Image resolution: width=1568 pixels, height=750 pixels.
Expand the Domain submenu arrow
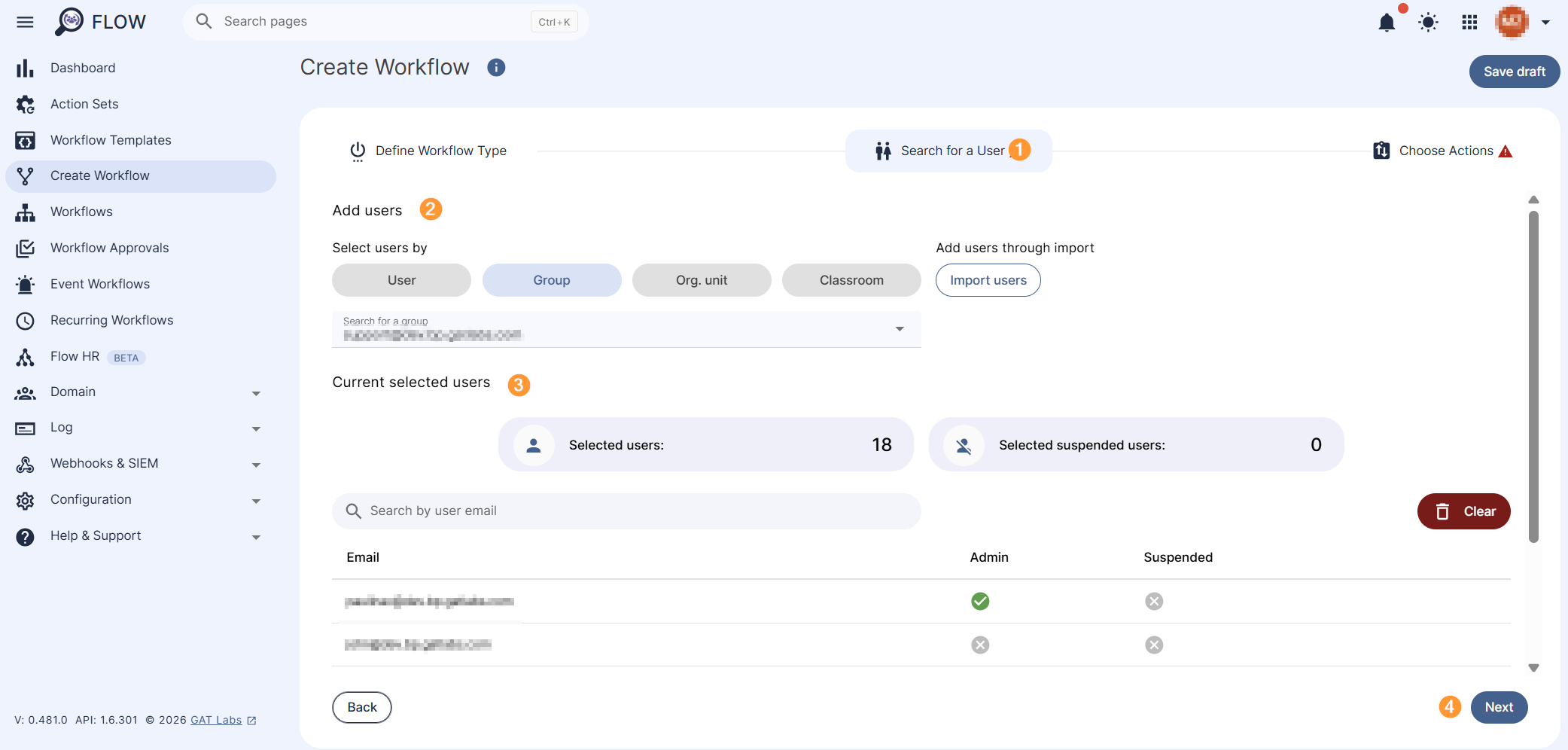click(256, 393)
